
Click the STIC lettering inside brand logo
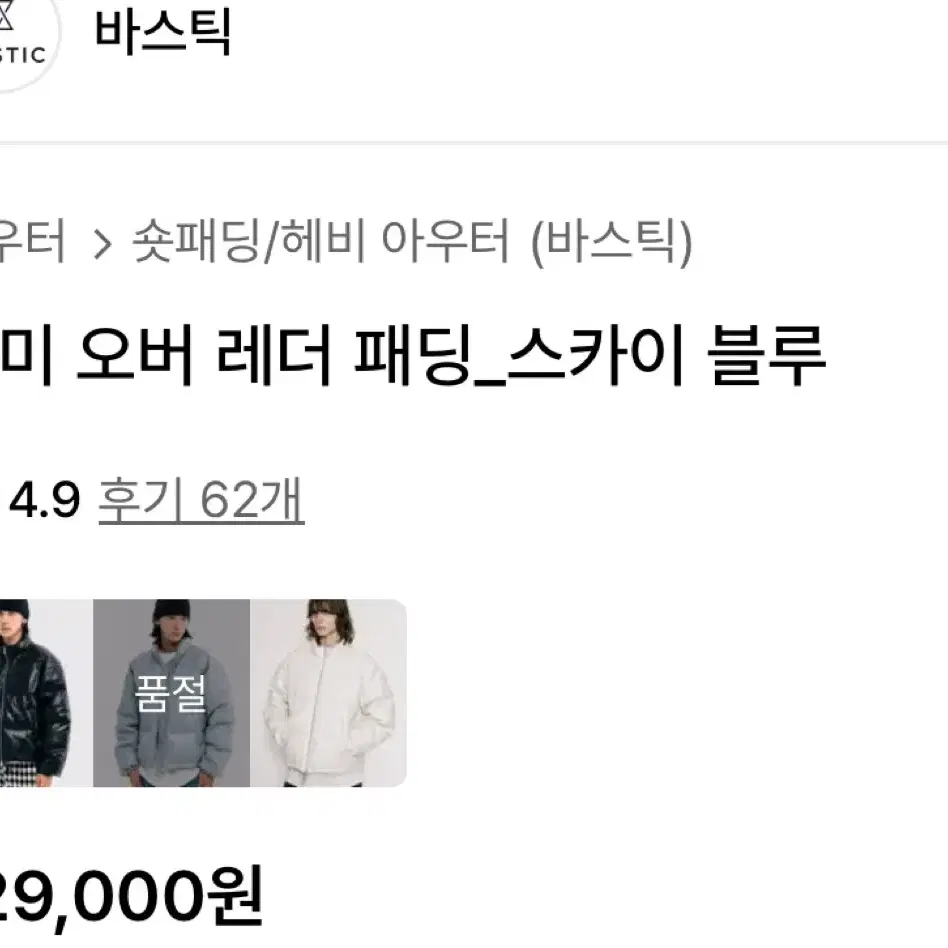point(22,56)
